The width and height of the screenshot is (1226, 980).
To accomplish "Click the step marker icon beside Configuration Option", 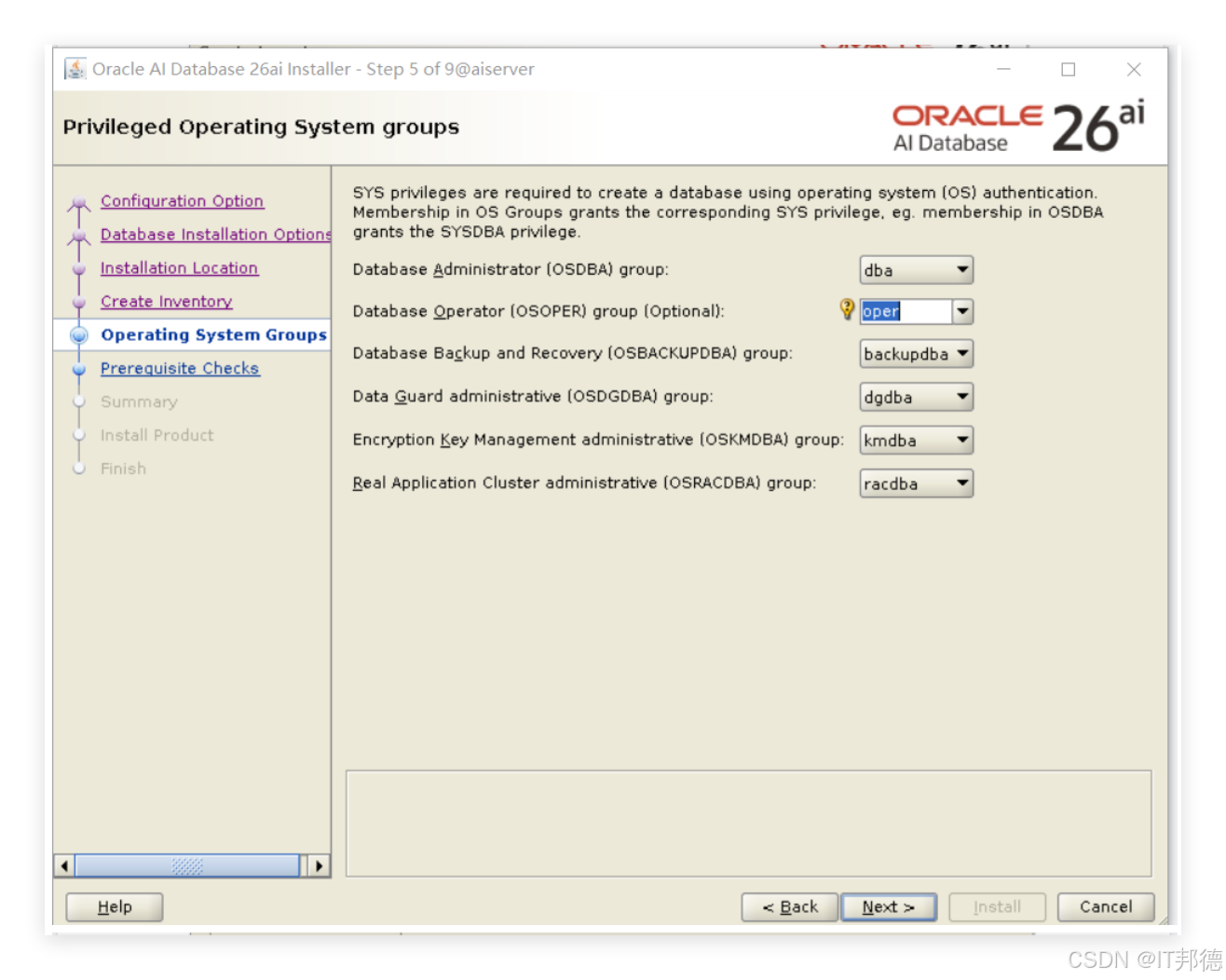I will point(79,203).
